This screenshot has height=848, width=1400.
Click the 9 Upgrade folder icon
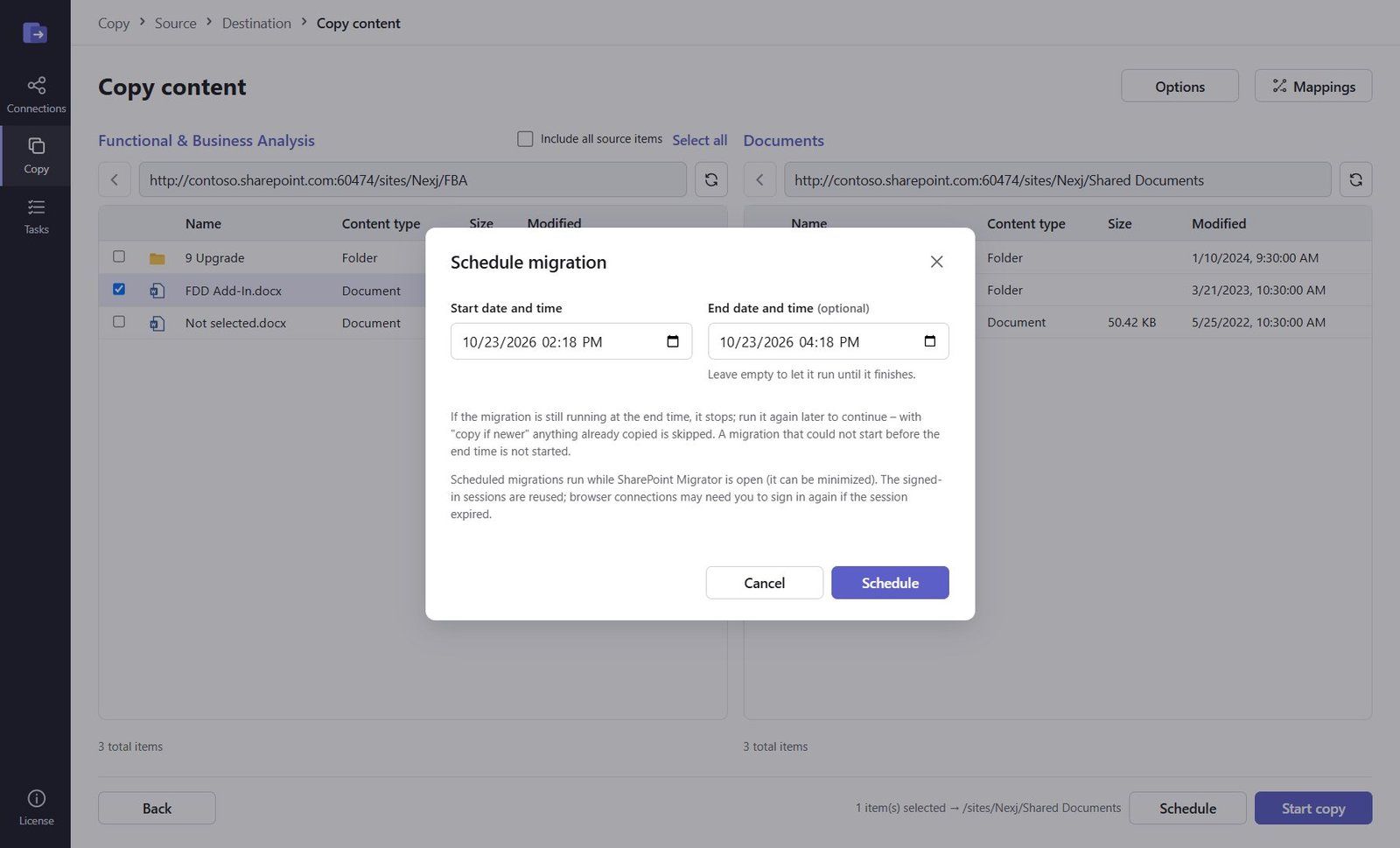coord(157,258)
